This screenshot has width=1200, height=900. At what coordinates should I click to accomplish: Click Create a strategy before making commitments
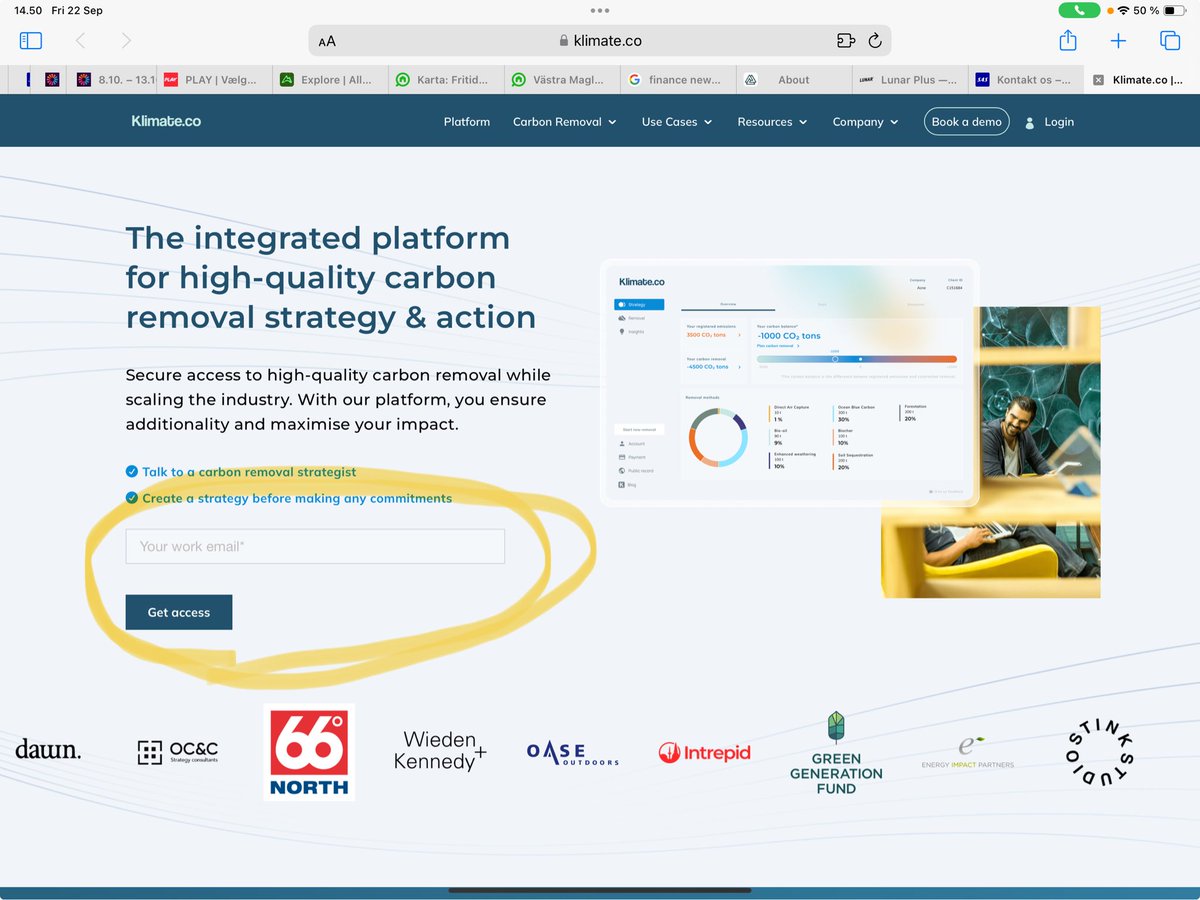297,498
